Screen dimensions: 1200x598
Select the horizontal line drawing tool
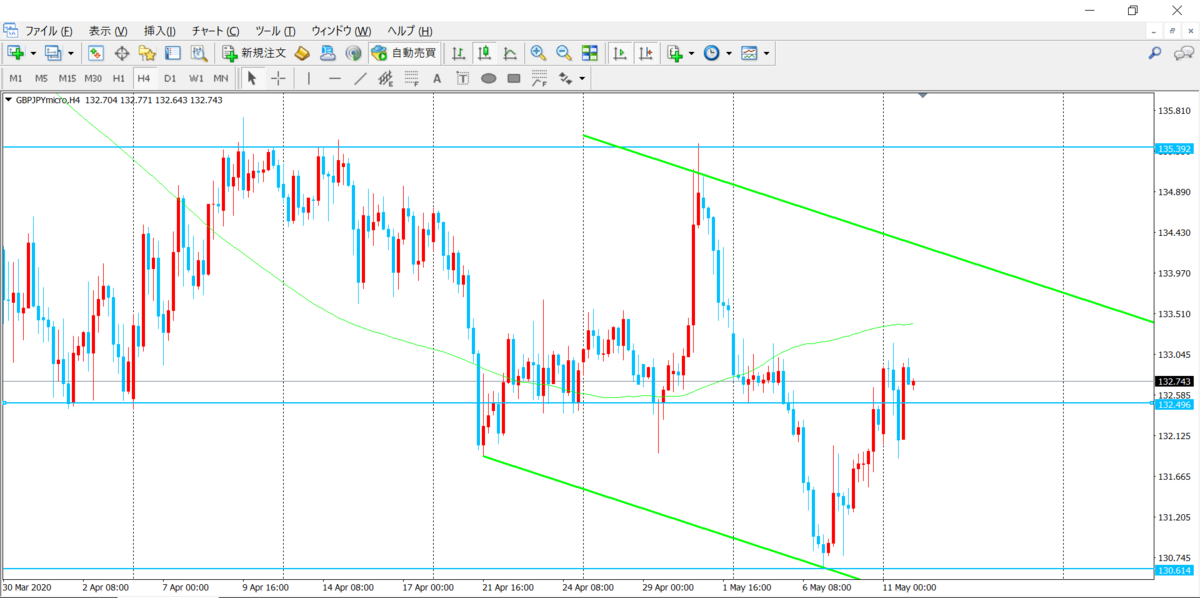[x=335, y=78]
